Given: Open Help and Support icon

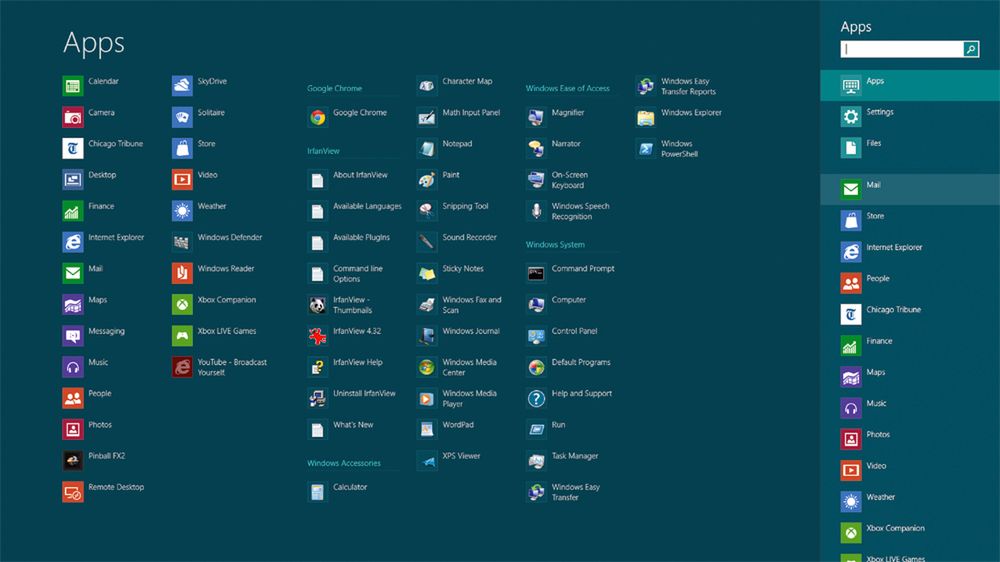Looking at the screenshot, I should [x=536, y=398].
